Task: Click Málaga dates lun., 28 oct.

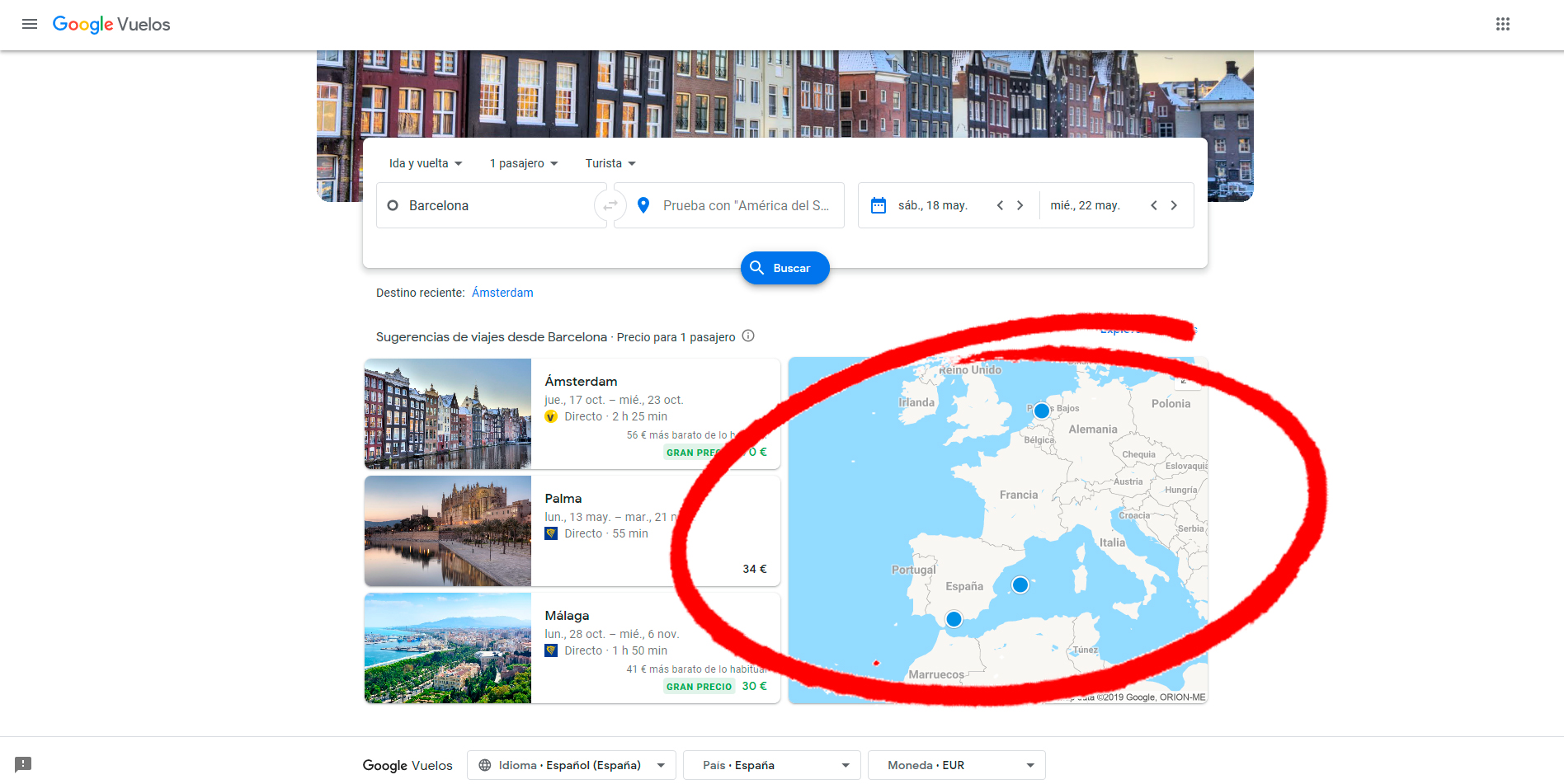Action: click(611, 634)
